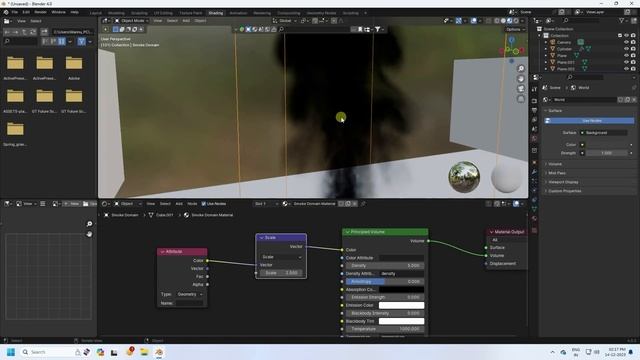The height and width of the screenshot is (360, 640).
Task: Open the Attribute node Type dropdown
Action: (189, 294)
